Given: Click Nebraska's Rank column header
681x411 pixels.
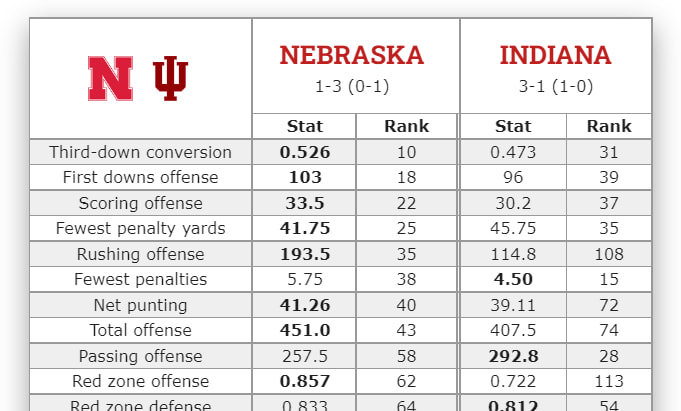Looking at the screenshot, I should [x=406, y=126].
